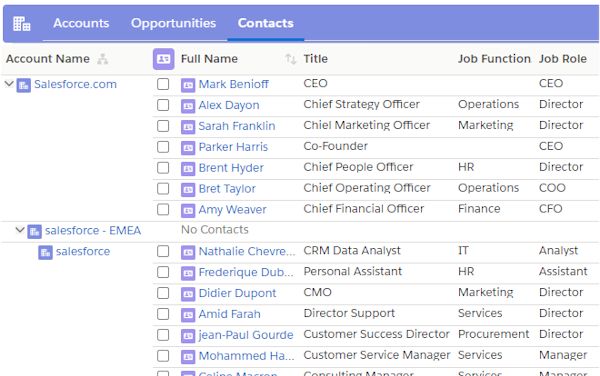Open the jean-Paul Gourde contact link

click(x=246, y=335)
